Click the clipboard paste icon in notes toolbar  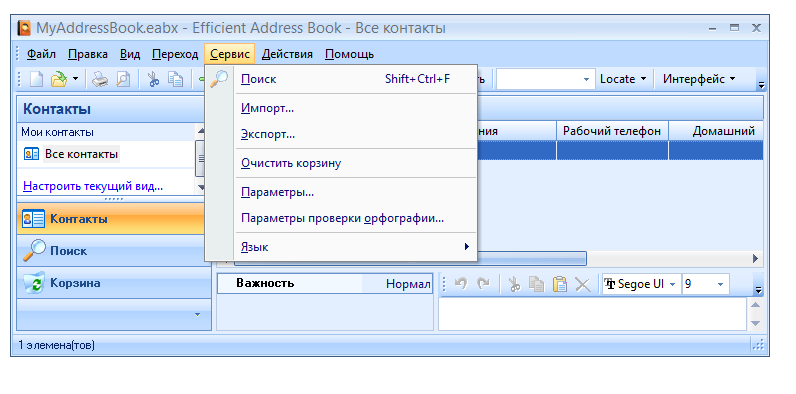coord(559,284)
